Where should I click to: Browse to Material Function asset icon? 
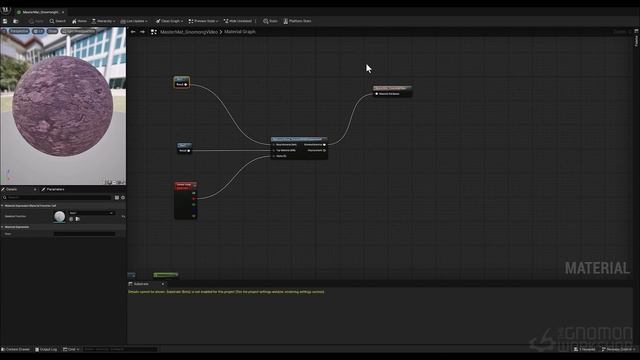pos(78,219)
